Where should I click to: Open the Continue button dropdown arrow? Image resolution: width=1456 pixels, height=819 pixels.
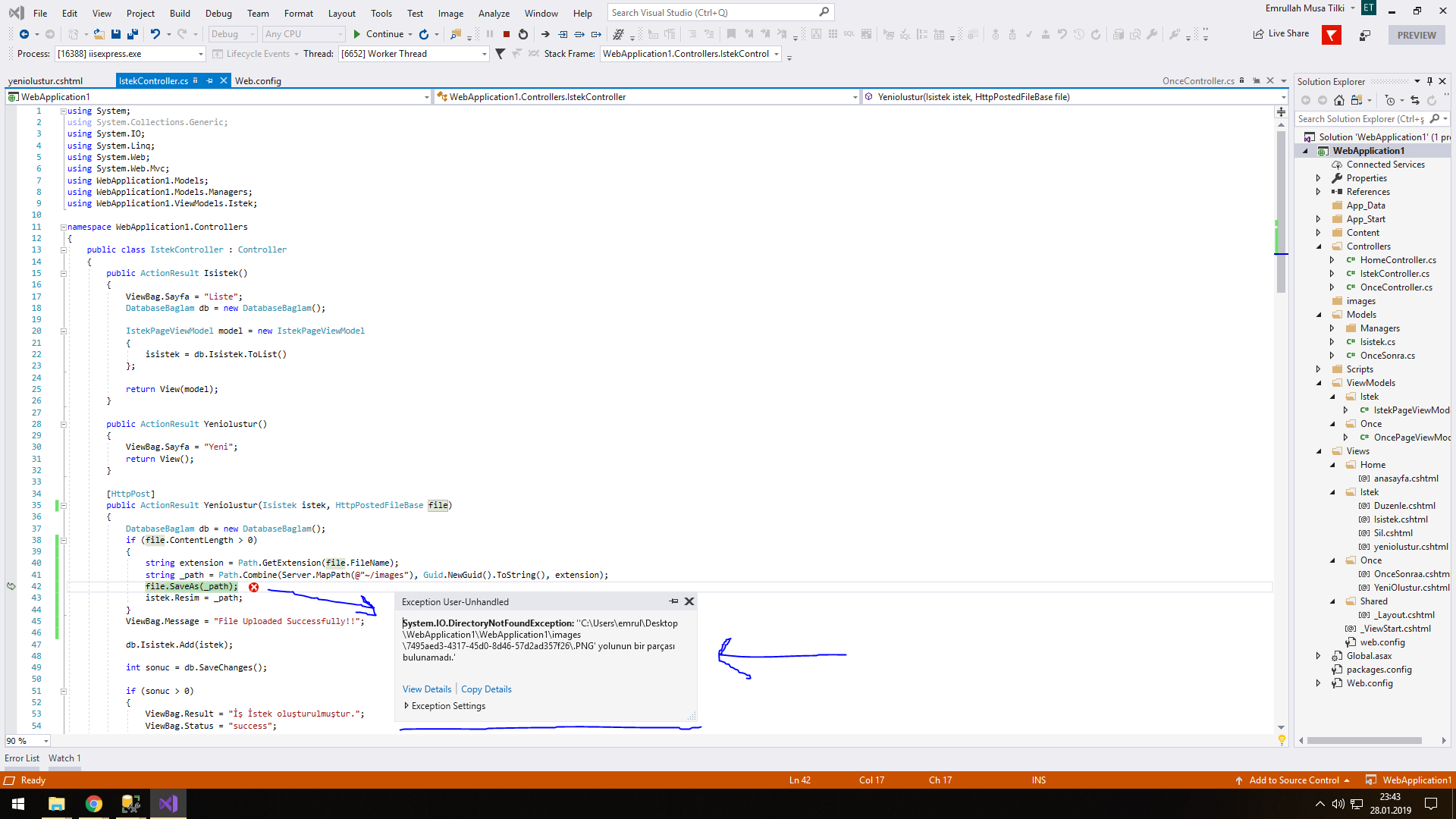pyautogui.click(x=410, y=34)
